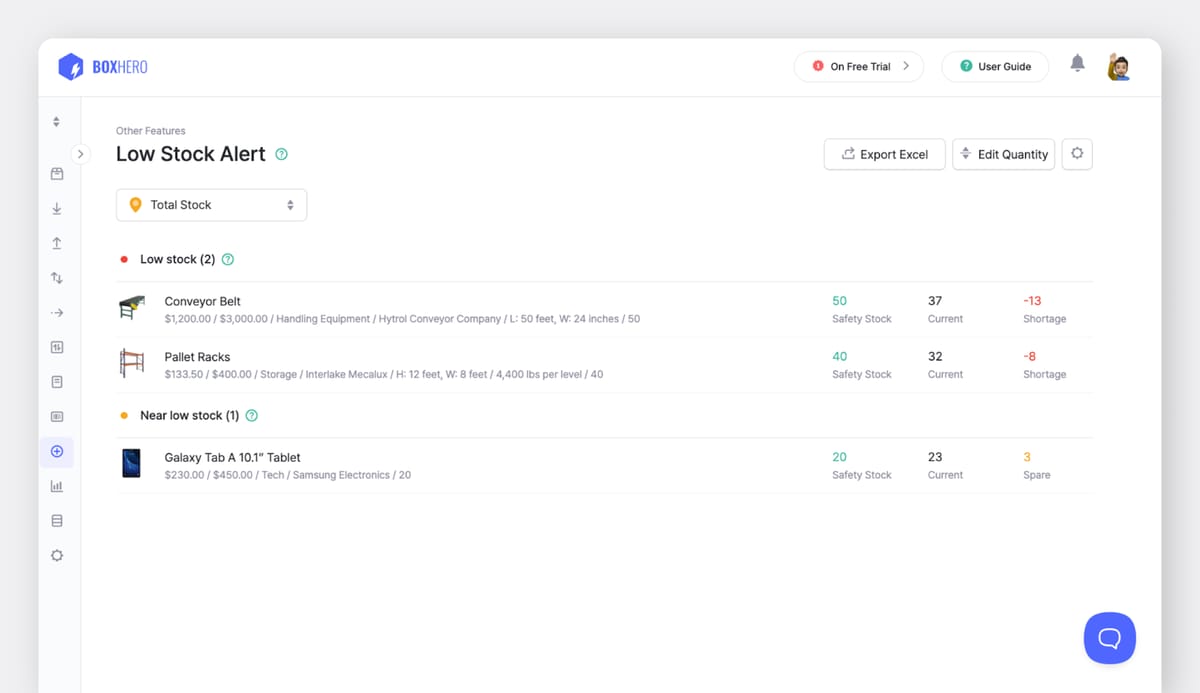
Task: Click the help icon beside Low Stock Alert title
Action: pyautogui.click(x=282, y=154)
